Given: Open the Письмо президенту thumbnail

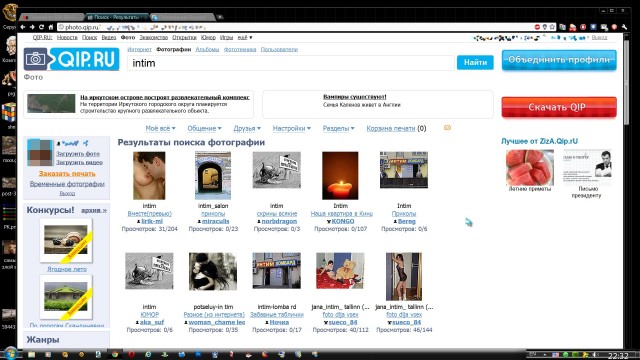Looking at the screenshot, I should coord(587,168).
